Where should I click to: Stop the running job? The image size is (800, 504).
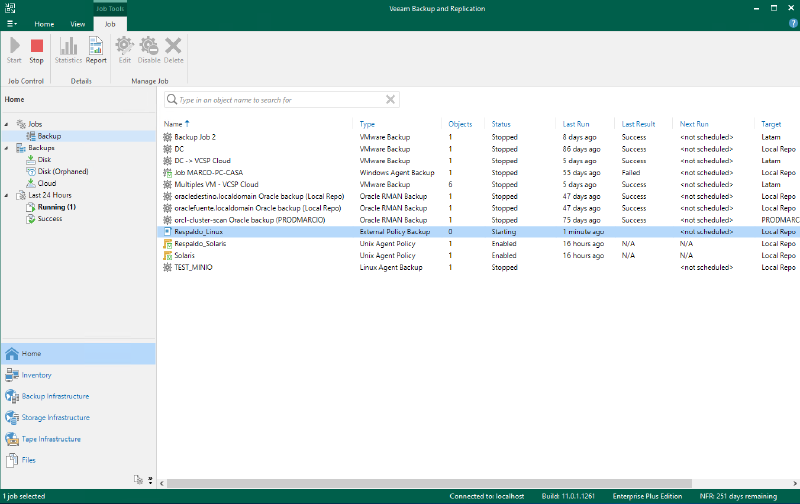point(36,50)
